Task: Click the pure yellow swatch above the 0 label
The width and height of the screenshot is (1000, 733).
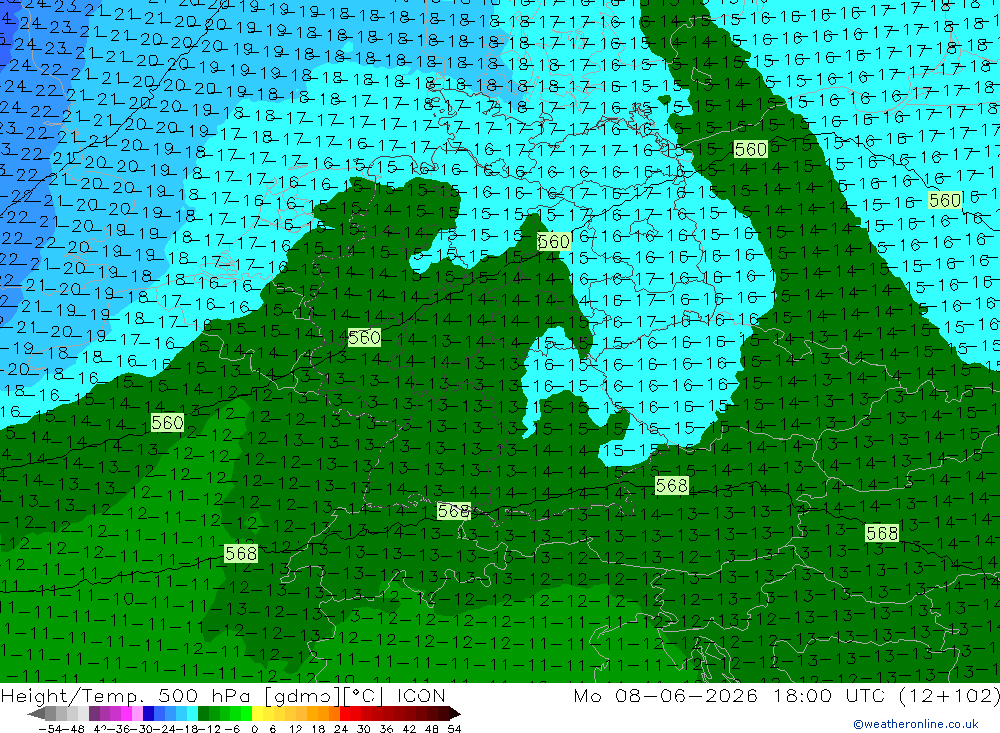Action: tap(258, 714)
